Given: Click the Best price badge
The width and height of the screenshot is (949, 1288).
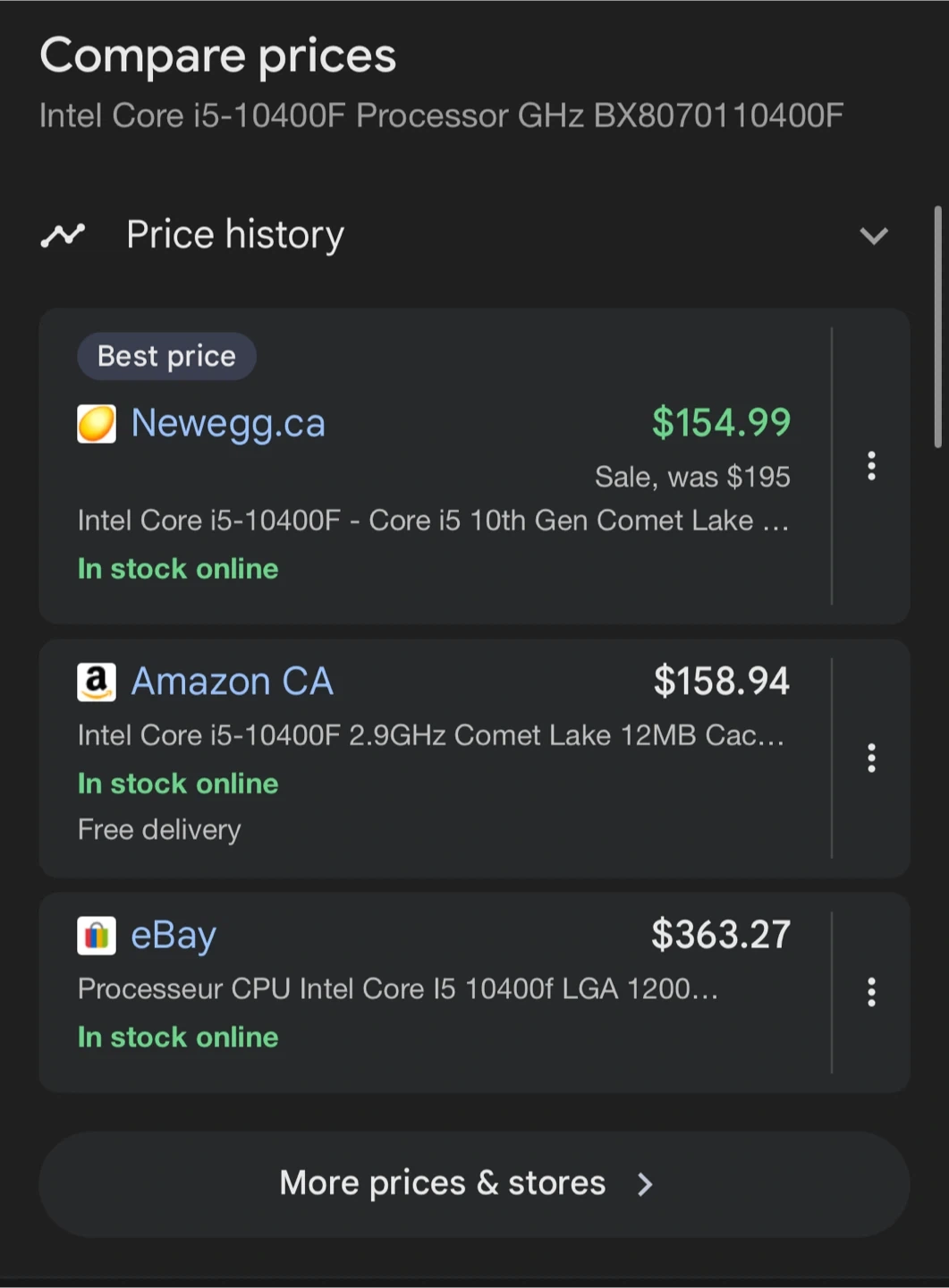Looking at the screenshot, I should (166, 356).
